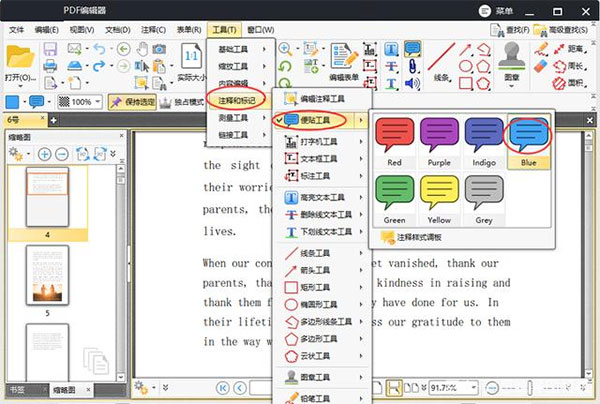Toggle the keep selected pin button
This screenshot has width=600, height=404.
132,102
